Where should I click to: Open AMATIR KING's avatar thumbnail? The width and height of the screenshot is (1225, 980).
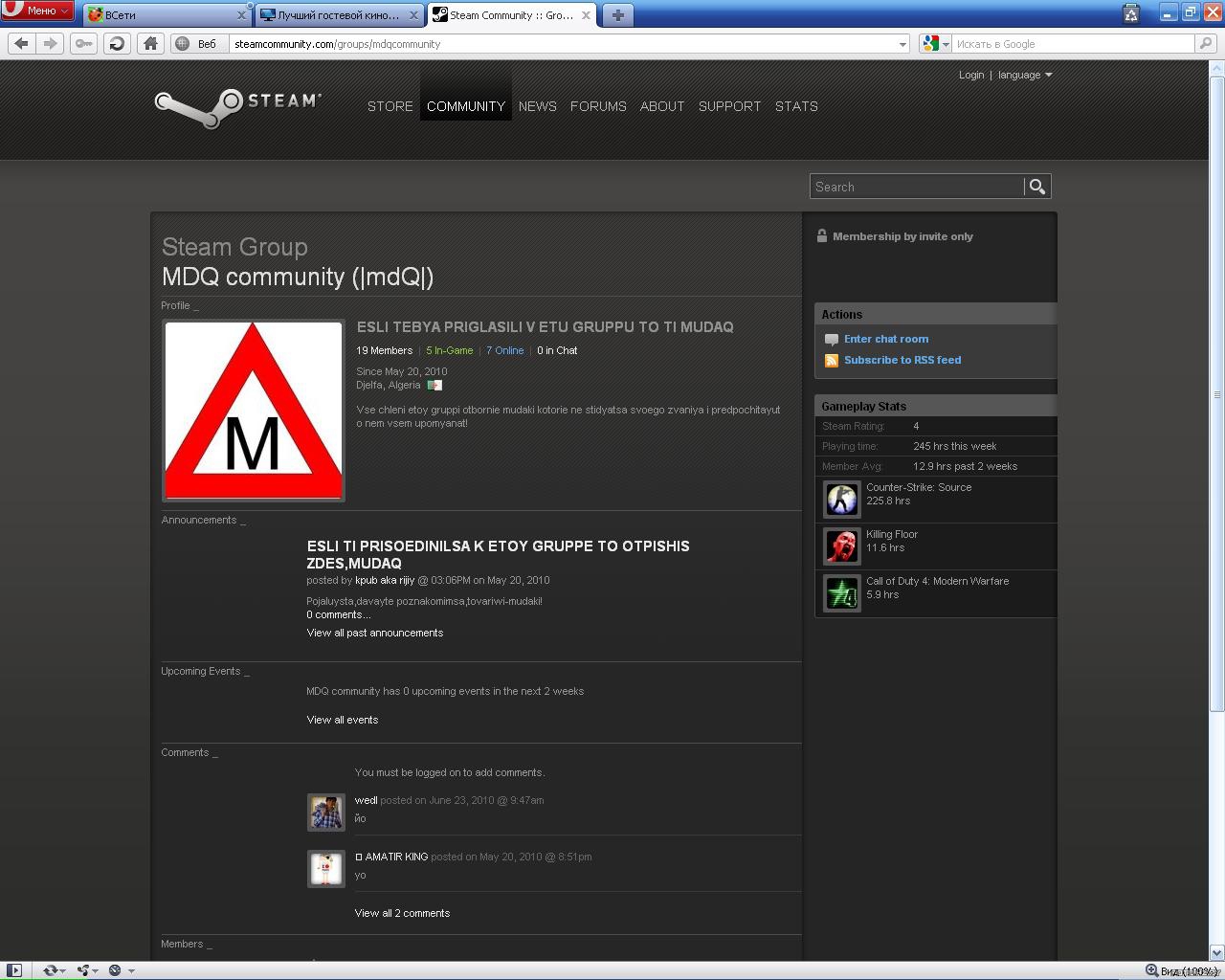(x=325, y=868)
